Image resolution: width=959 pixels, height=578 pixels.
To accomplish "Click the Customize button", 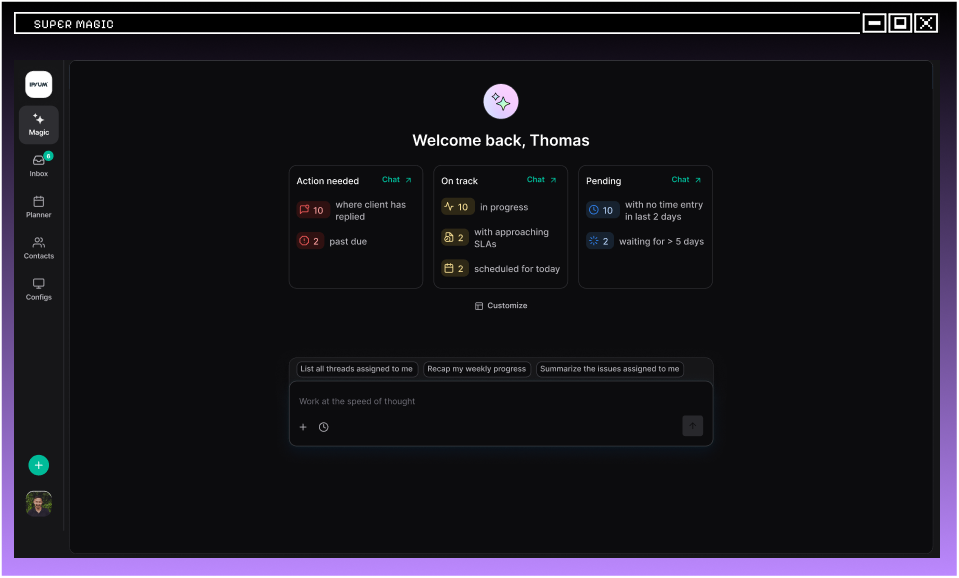I will 501,306.
